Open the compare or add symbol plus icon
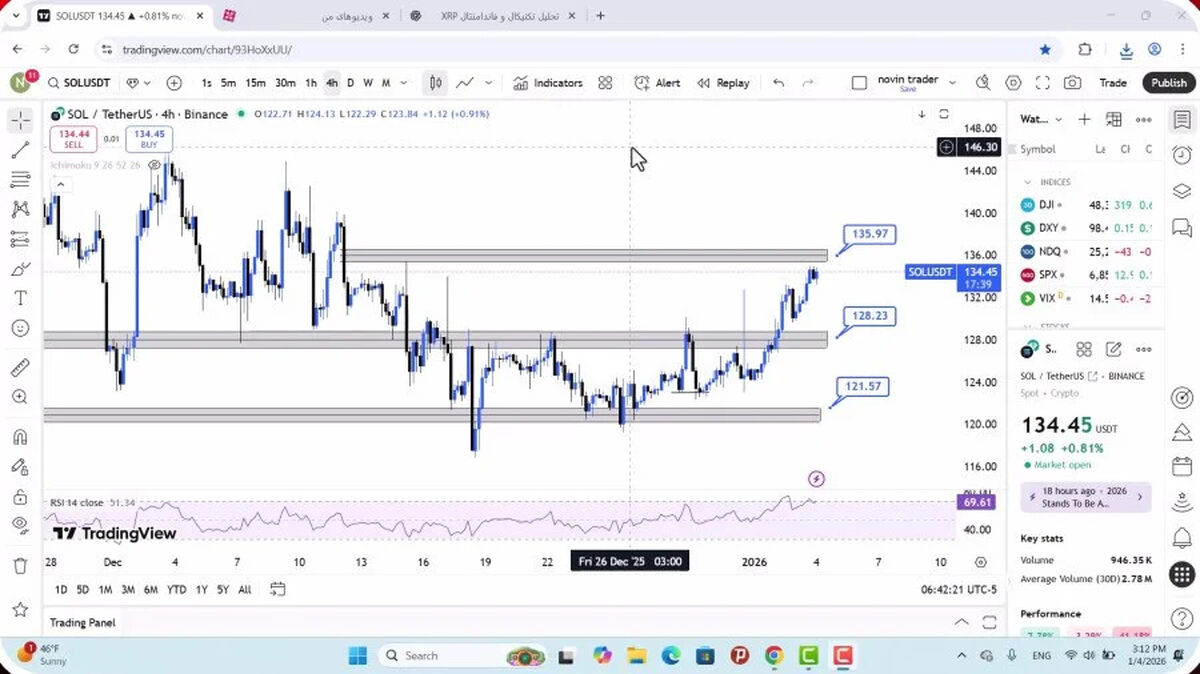Viewport: 1200px width, 674px height. point(174,83)
